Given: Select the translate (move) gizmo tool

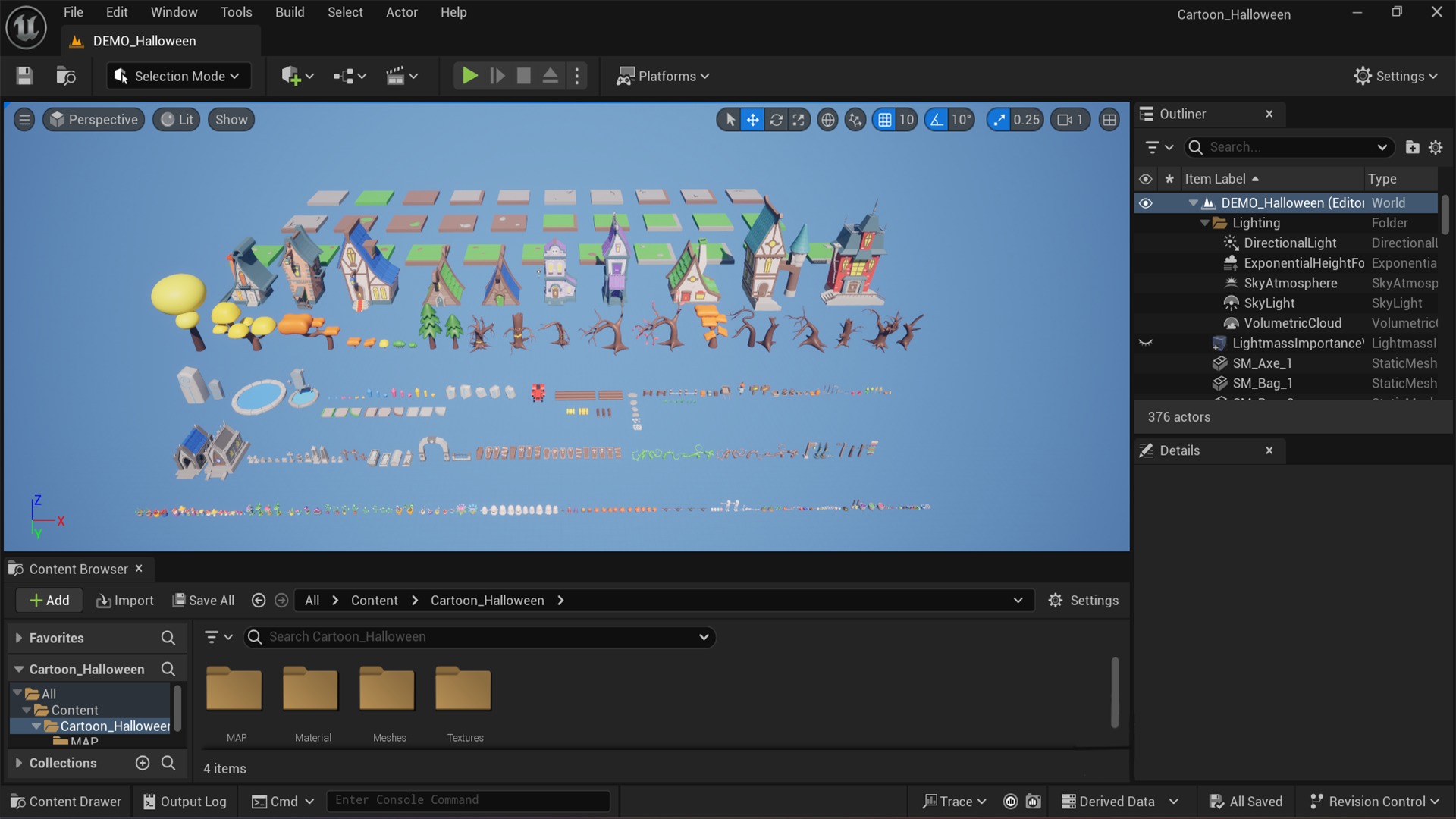Looking at the screenshot, I should click(x=752, y=120).
